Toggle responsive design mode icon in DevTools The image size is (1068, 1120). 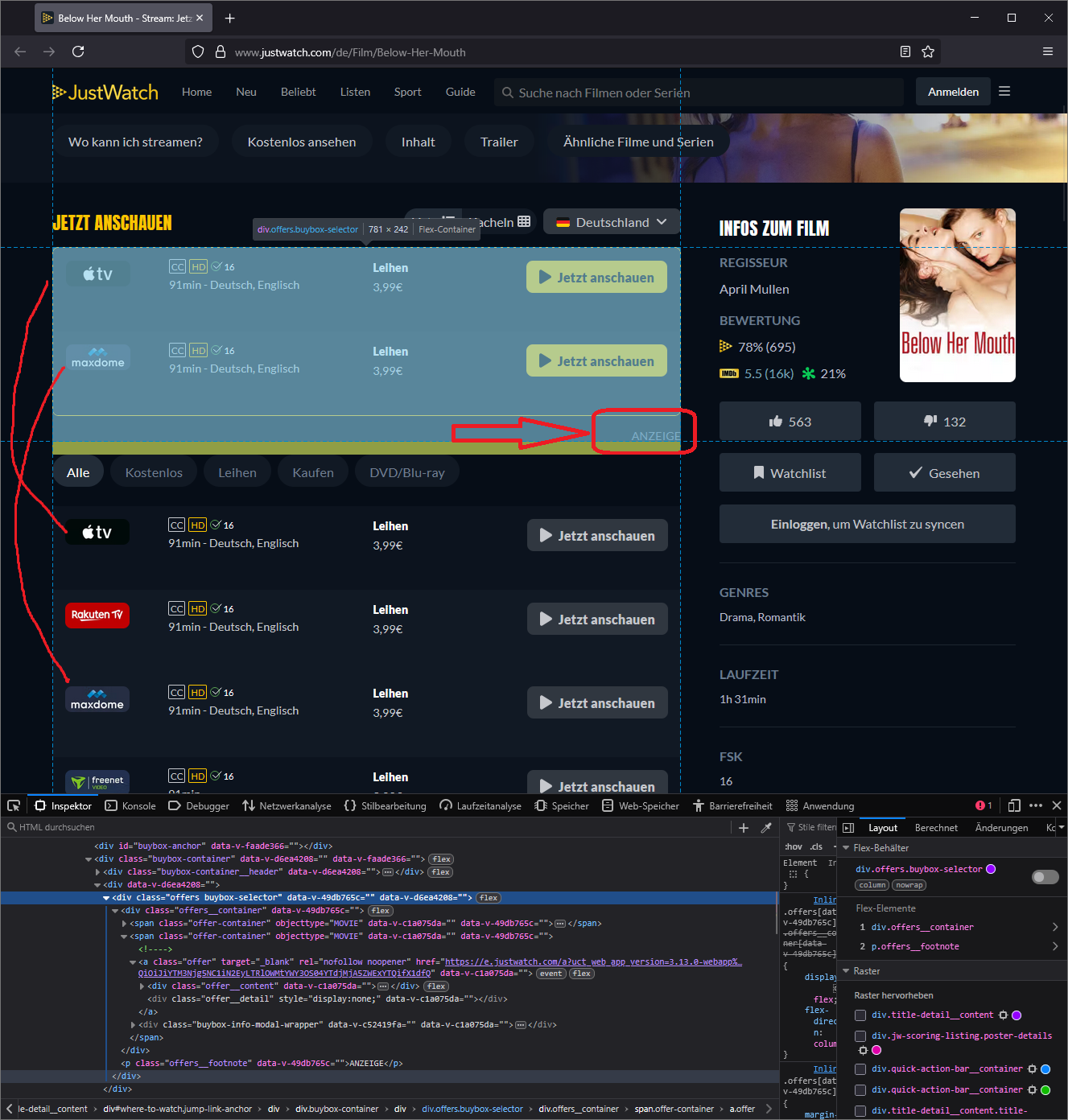coord(1014,805)
